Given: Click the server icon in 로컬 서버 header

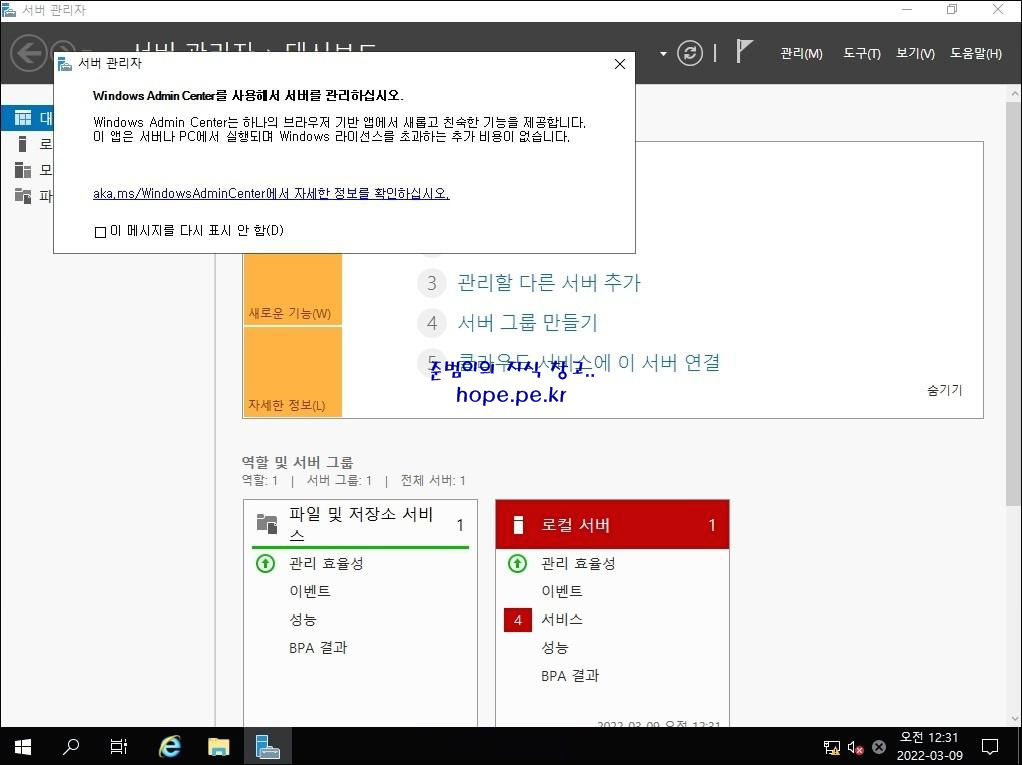Looking at the screenshot, I should pyautogui.click(x=518, y=525).
